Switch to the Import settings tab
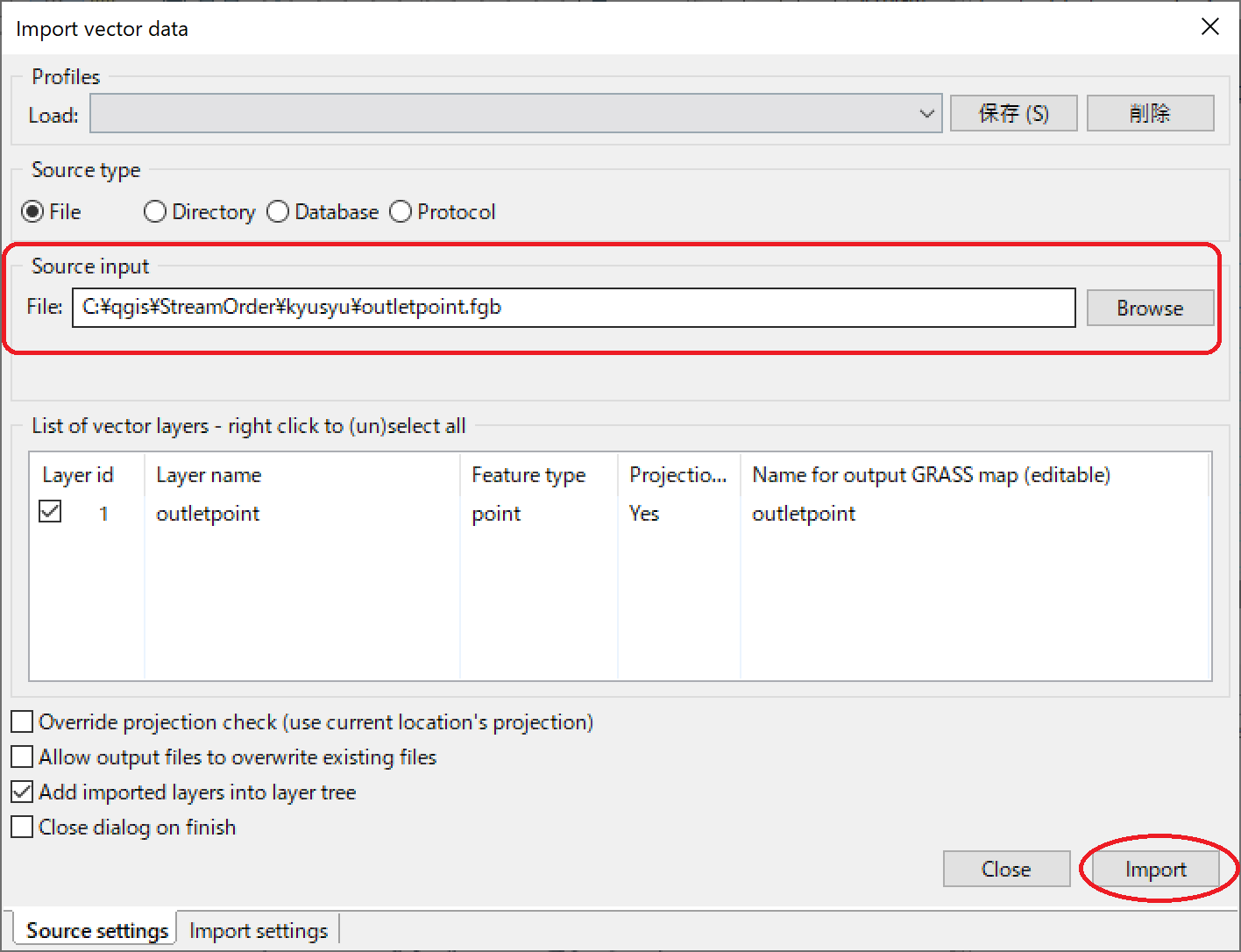Viewport: 1241px width, 952px height. (259, 930)
